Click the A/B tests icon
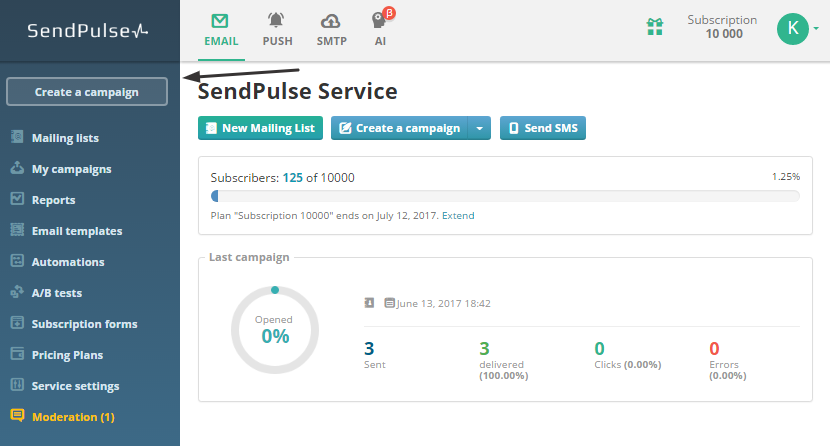The width and height of the screenshot is (830, 446). tap(17, 292)
